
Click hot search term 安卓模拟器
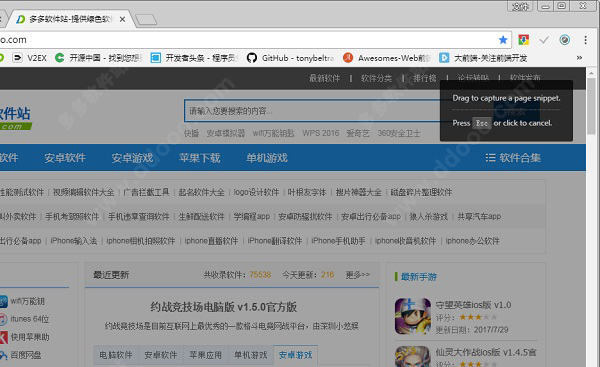pyautogui.click(x=226, y=133)
